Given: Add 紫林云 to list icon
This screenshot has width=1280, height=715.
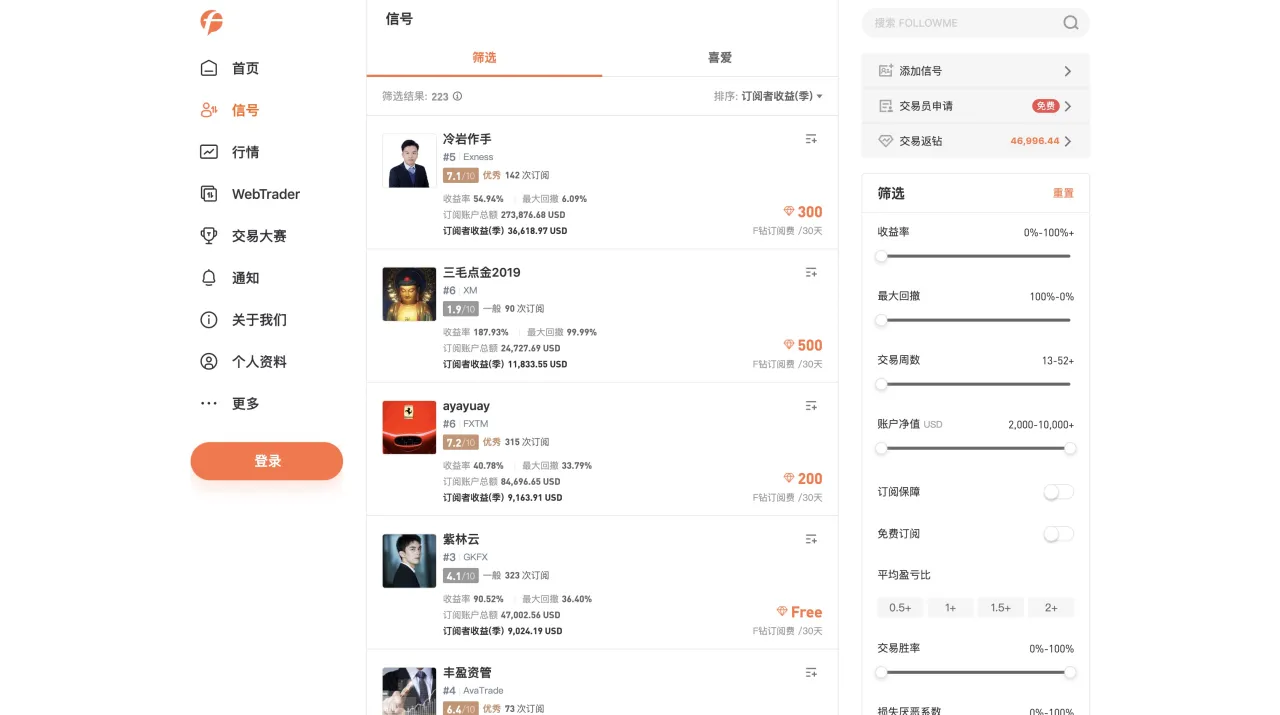Looking at the screenshot, I should click(x=811, y=539).
